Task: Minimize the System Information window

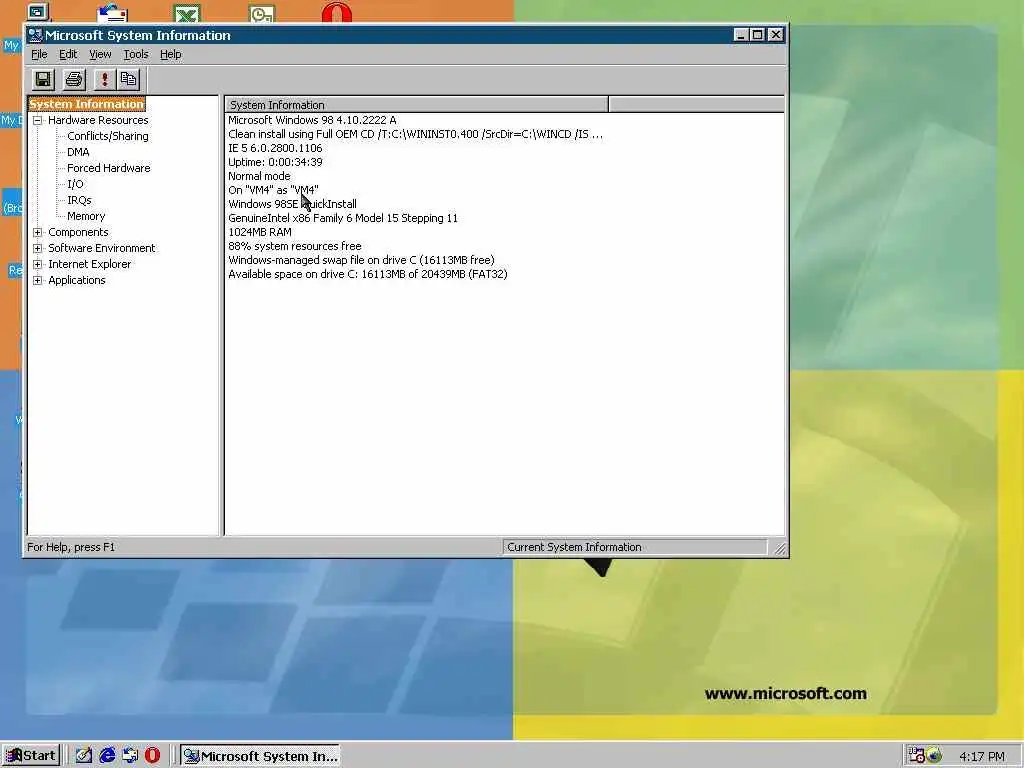Action: (740, 35)
